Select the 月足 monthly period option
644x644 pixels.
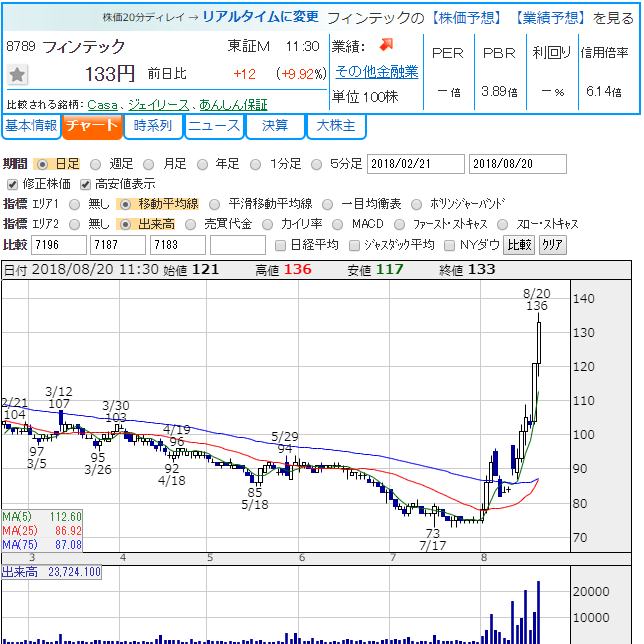click(x=151, y=164)
